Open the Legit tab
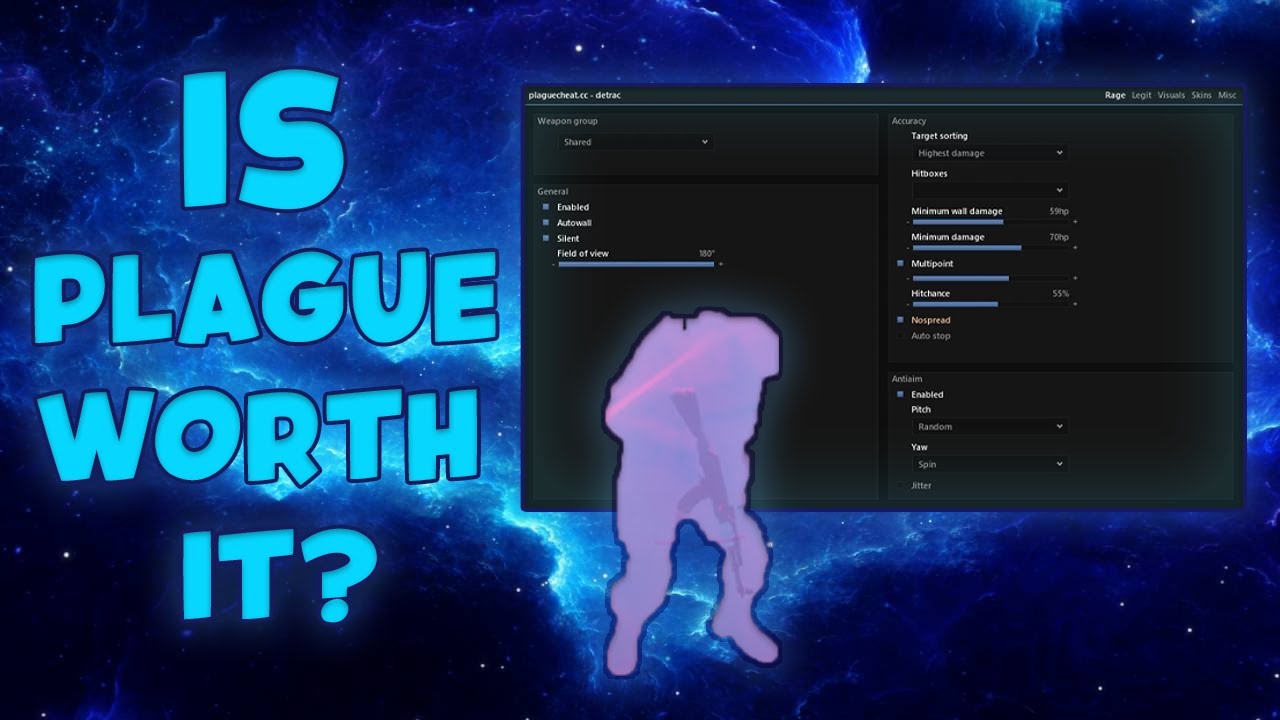Image resolution: width=1280 pixels, height=720 pixels. point(1141,96)
